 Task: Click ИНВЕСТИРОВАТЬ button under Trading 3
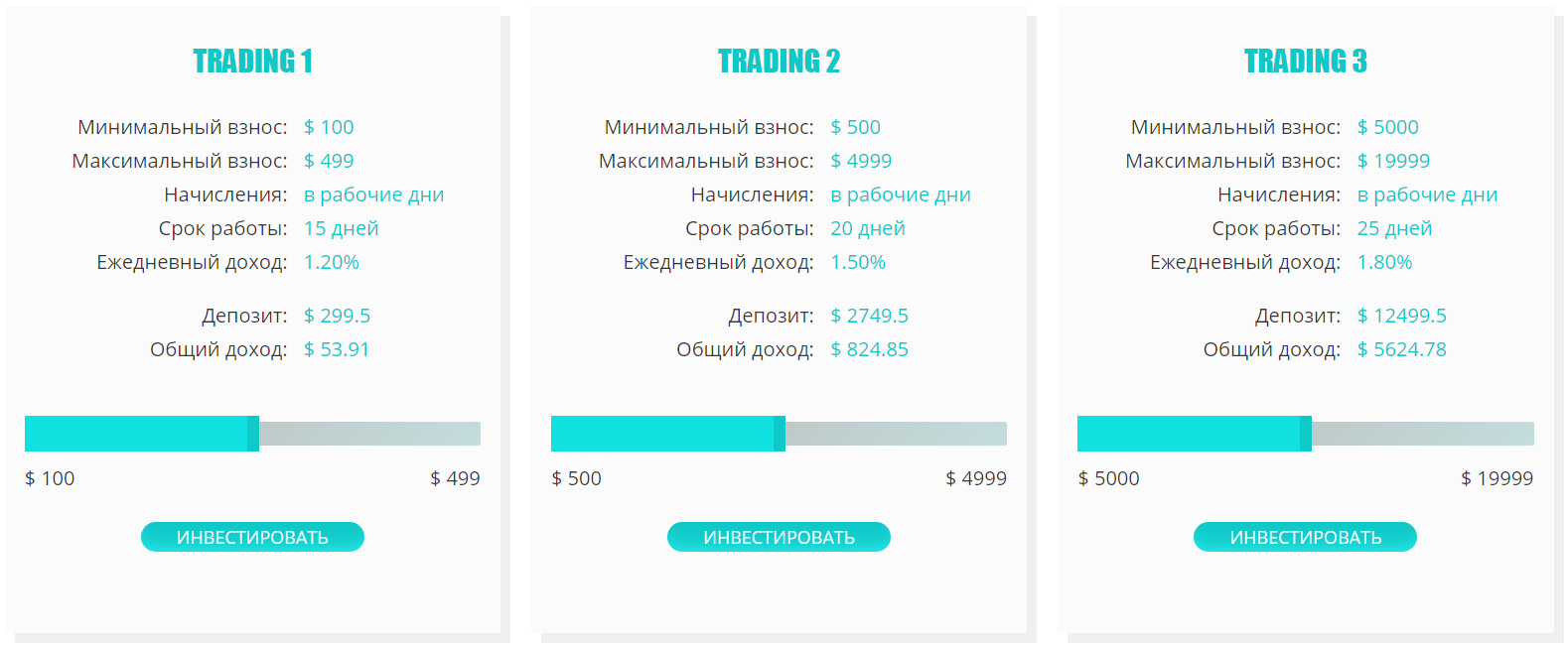pos(1305,537)
